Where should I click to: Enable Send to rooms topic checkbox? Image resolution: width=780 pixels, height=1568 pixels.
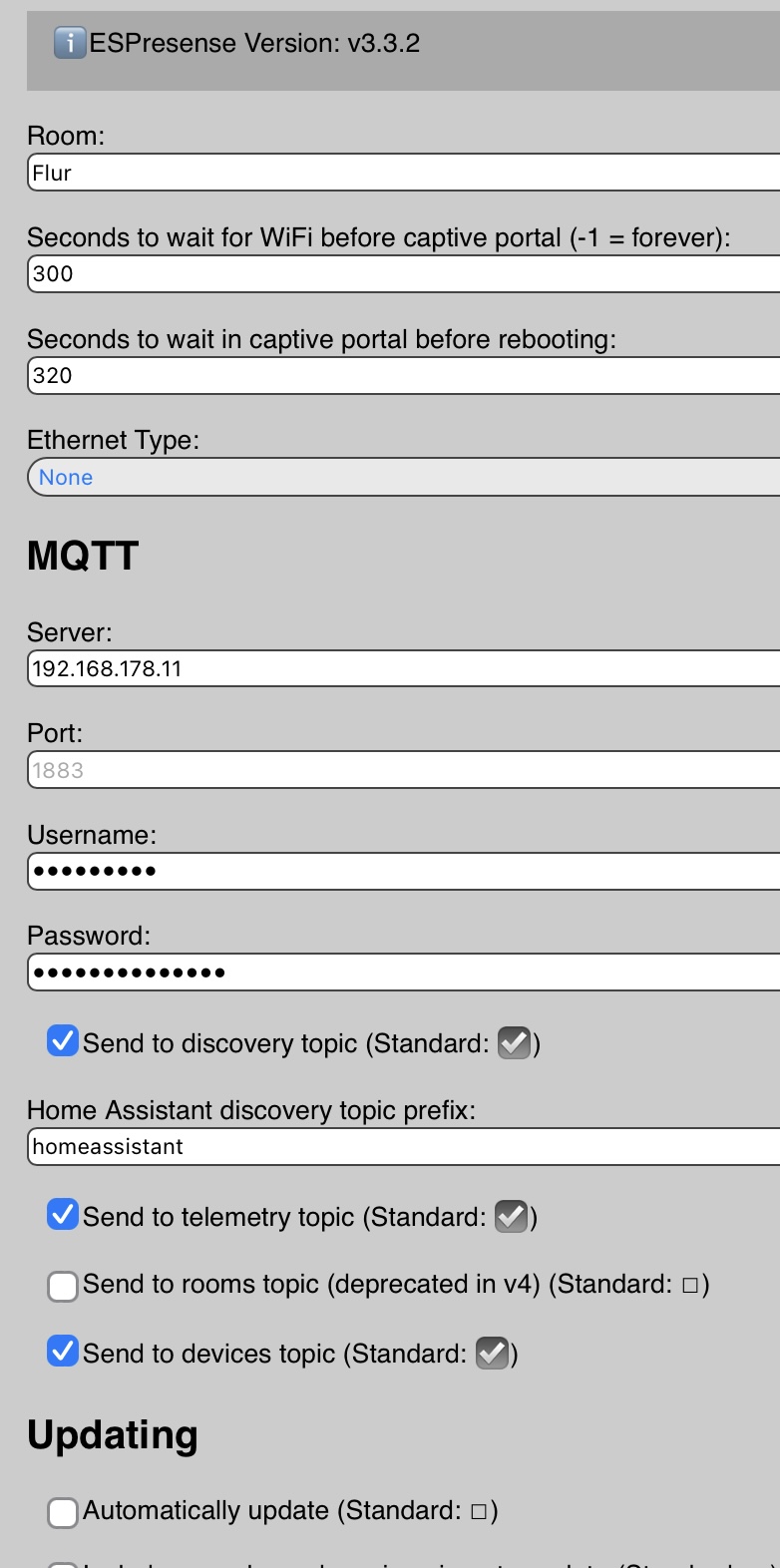click(63, 1286)
